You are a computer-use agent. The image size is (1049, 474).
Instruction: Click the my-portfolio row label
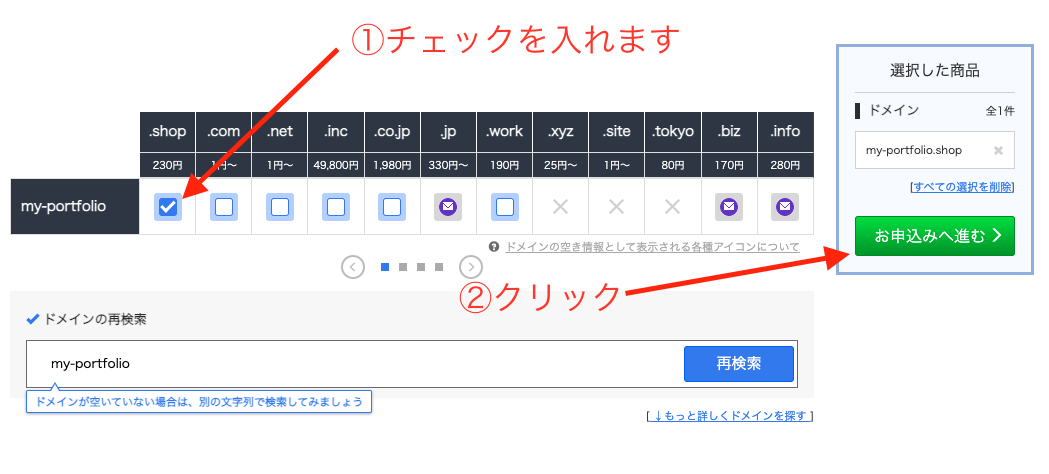click(x=75, y=207)
